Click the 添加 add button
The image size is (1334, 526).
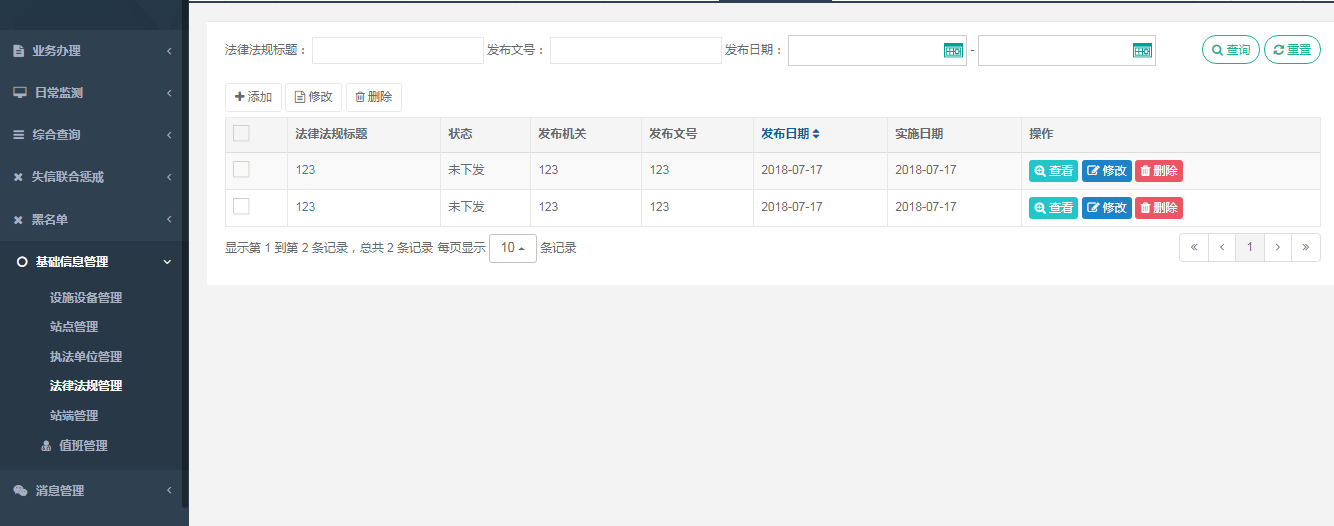(x=253, y=97)
